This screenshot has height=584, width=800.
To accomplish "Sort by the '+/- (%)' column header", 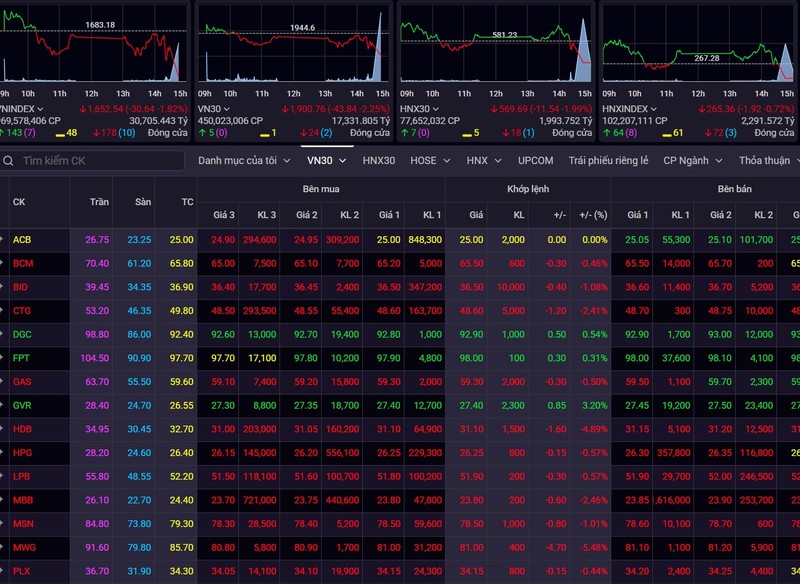I will click(x=595, y=214).
